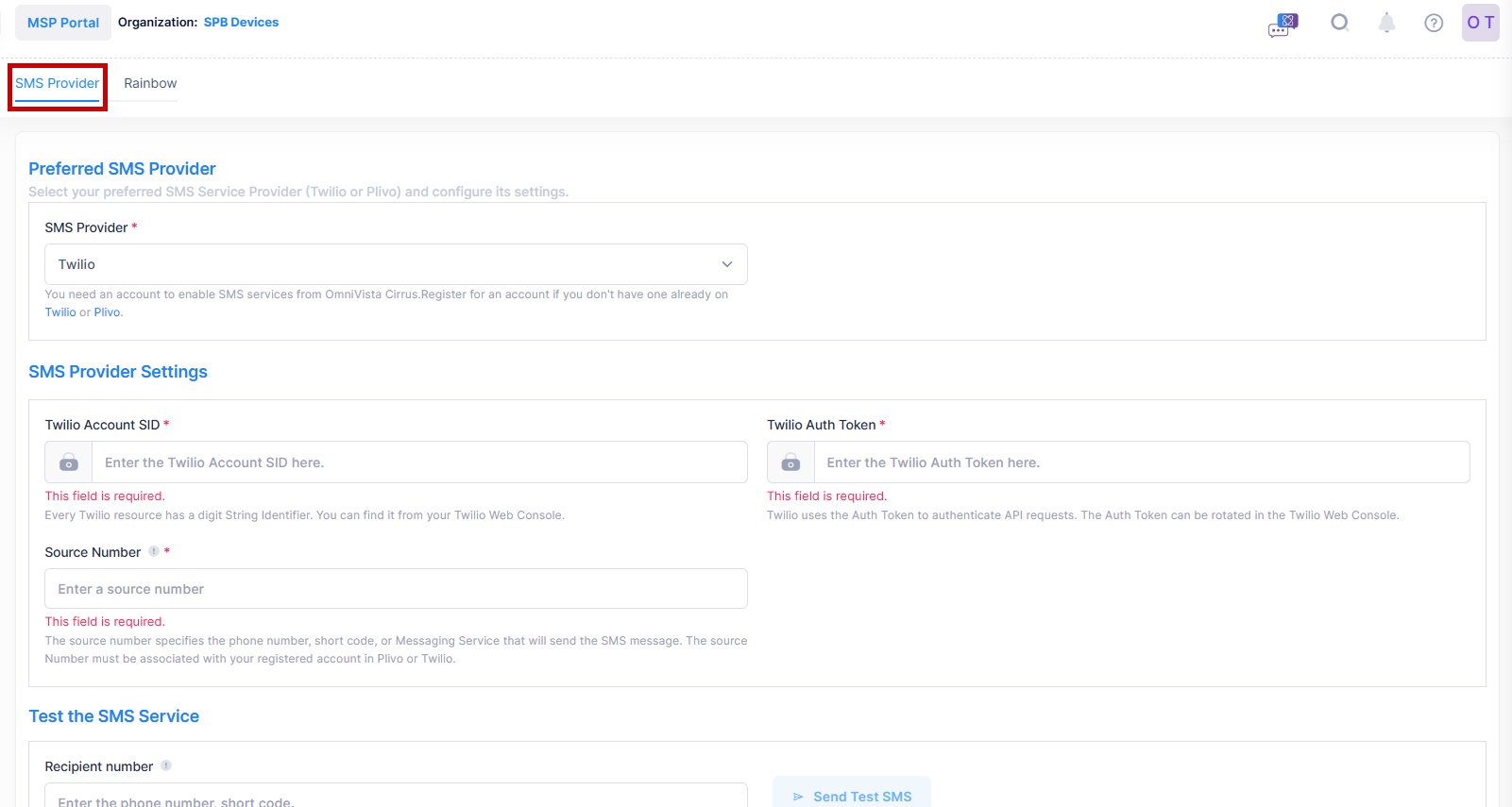Click the MSP Portal button
The width and height of the screenshot is (1512, 807).
click(x=63, y=23)
